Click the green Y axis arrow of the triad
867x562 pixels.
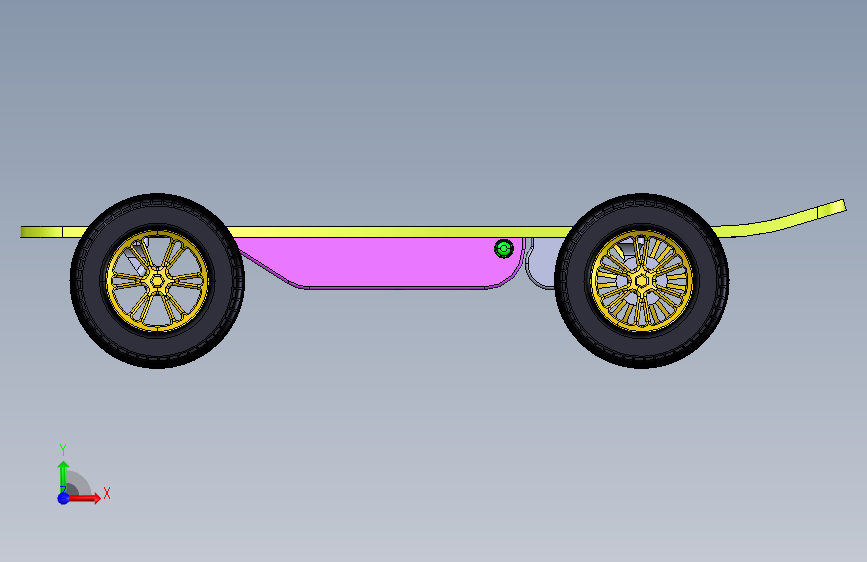click(x=64, y=476)
